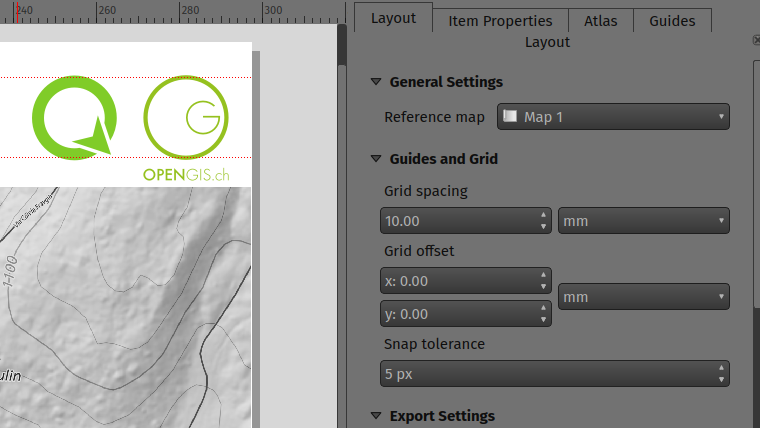The image size is (760, 428).
Task: Open the Grid spacing unit dropdown
Action: pyautogui.click(x=643, y=221)
